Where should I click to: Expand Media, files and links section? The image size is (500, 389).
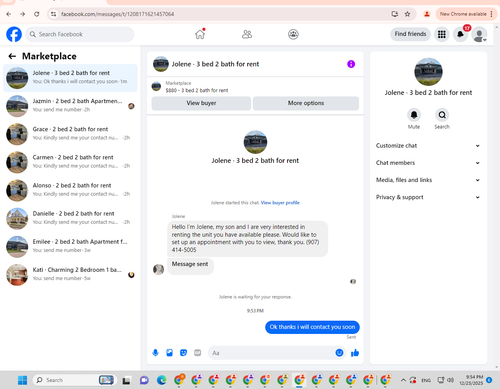428,180
